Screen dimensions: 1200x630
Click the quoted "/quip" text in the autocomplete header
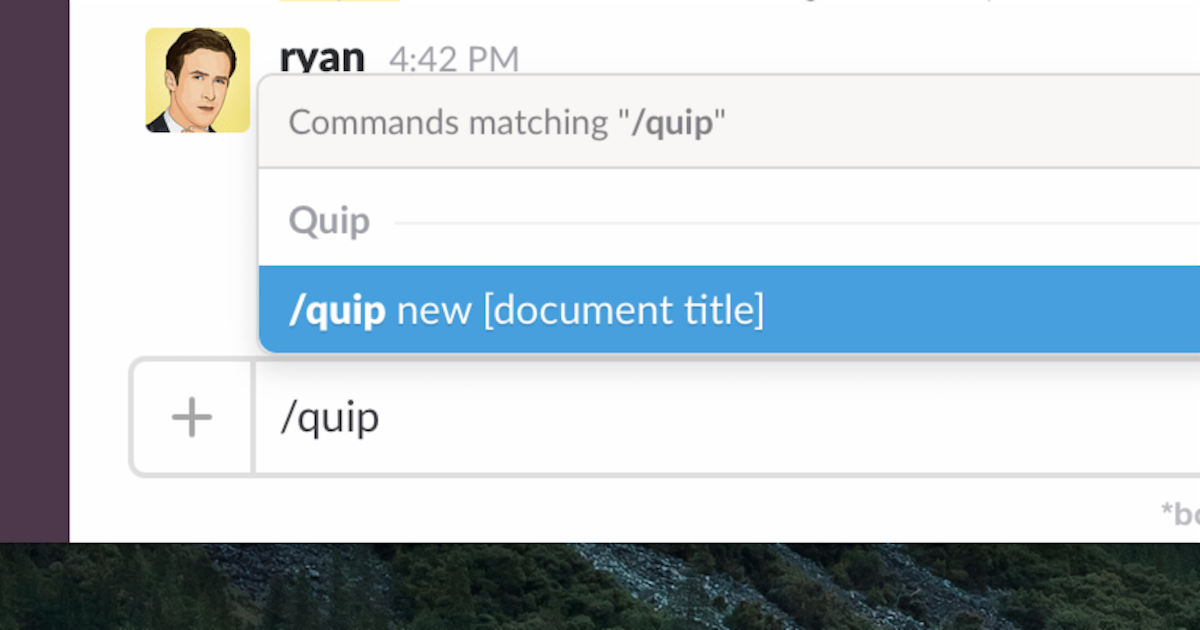pos(671,123)
